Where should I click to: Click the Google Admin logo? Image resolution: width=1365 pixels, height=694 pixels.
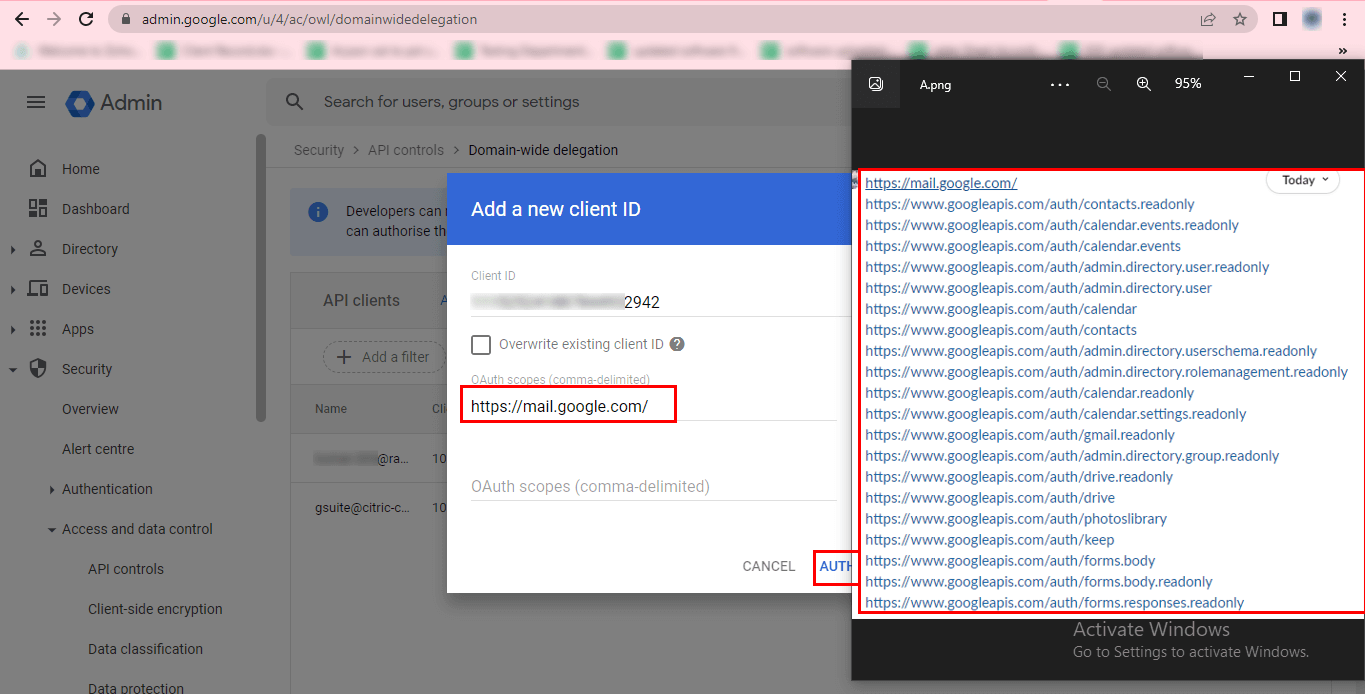(114, 102)
